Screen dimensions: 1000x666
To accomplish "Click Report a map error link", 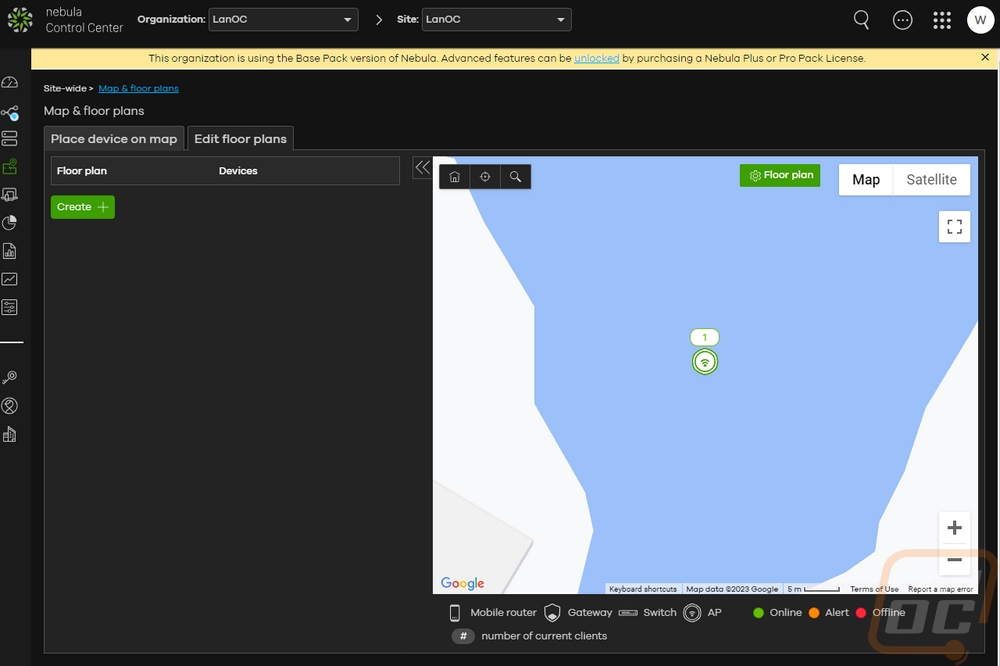I will [941, 589].
